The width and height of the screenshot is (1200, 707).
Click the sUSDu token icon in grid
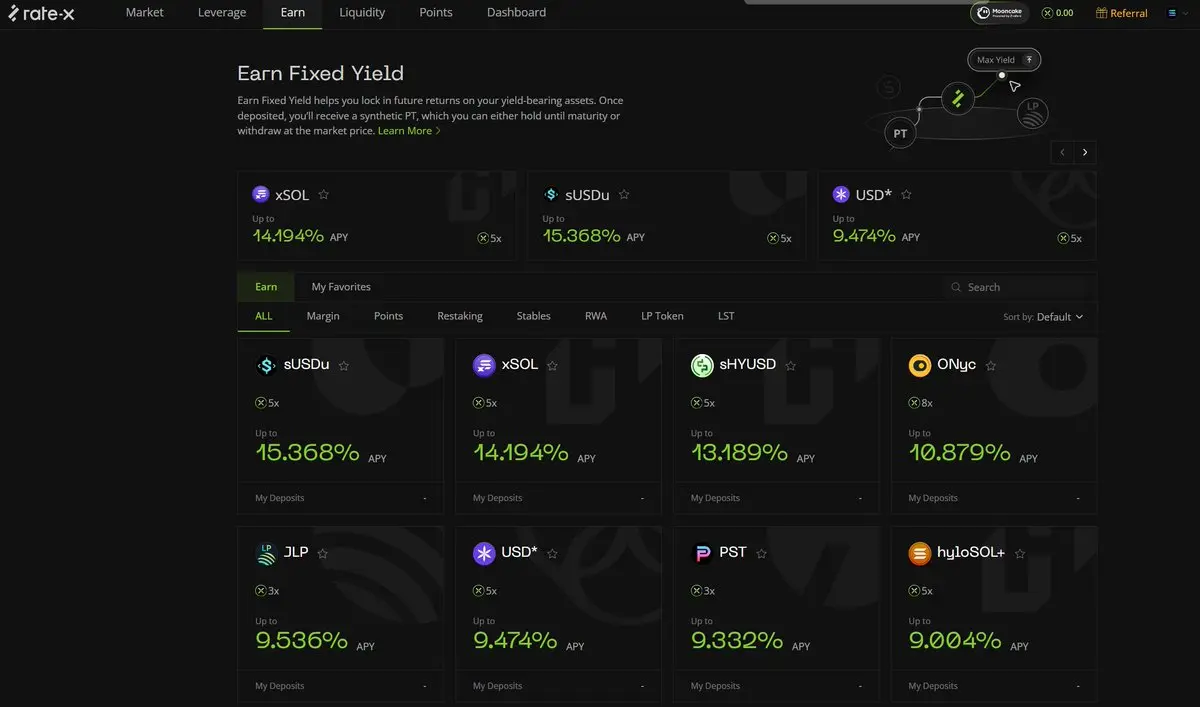pyautogui.click(x=266, y=365)
